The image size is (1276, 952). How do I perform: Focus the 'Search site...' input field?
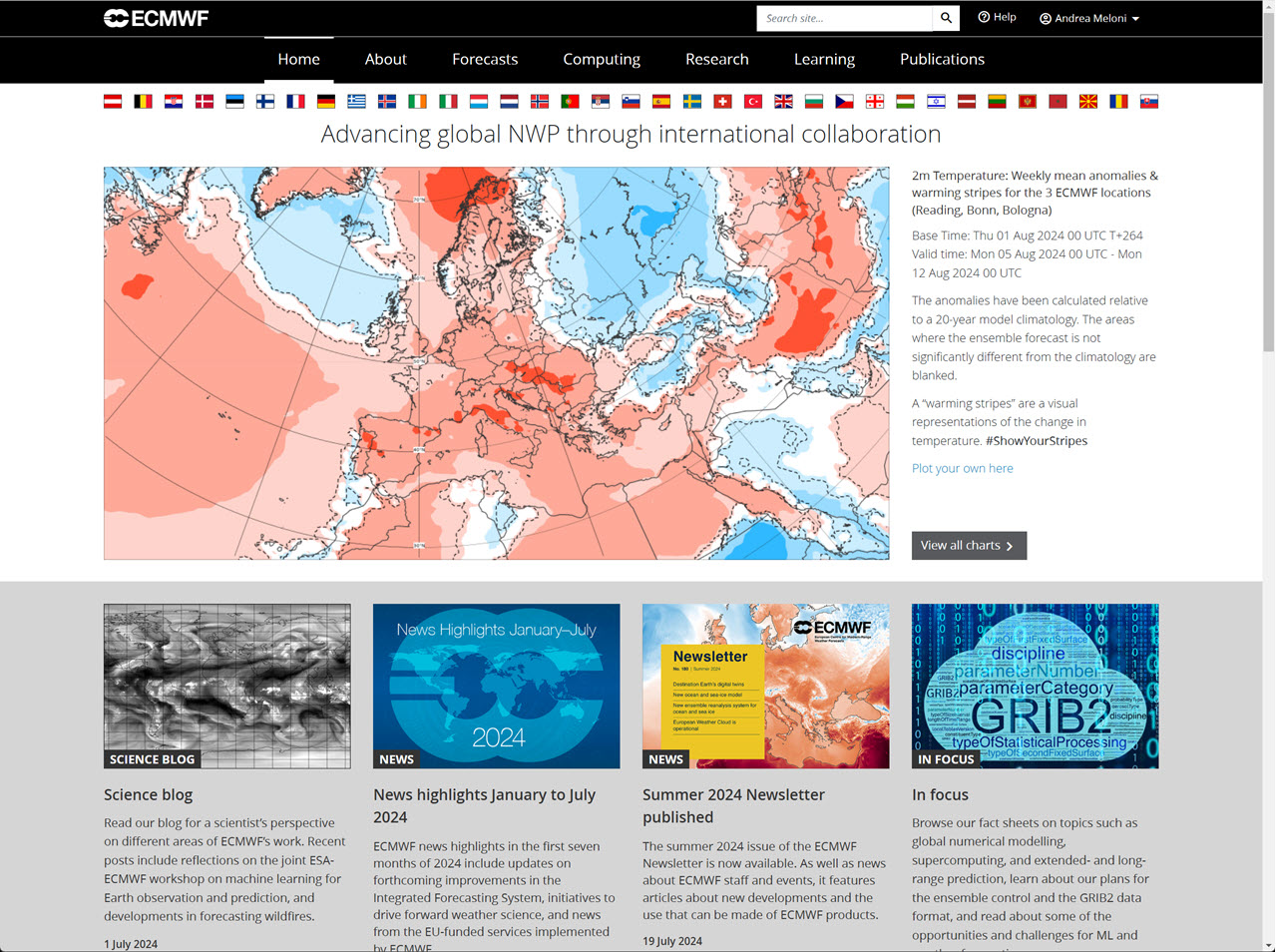844,18
